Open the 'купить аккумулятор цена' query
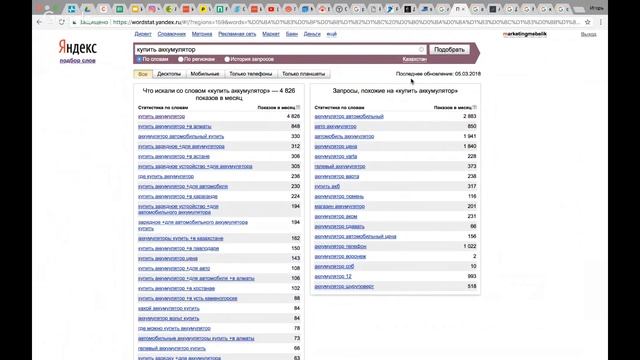Viewport: 640px width, 360px height. point(168,258)
